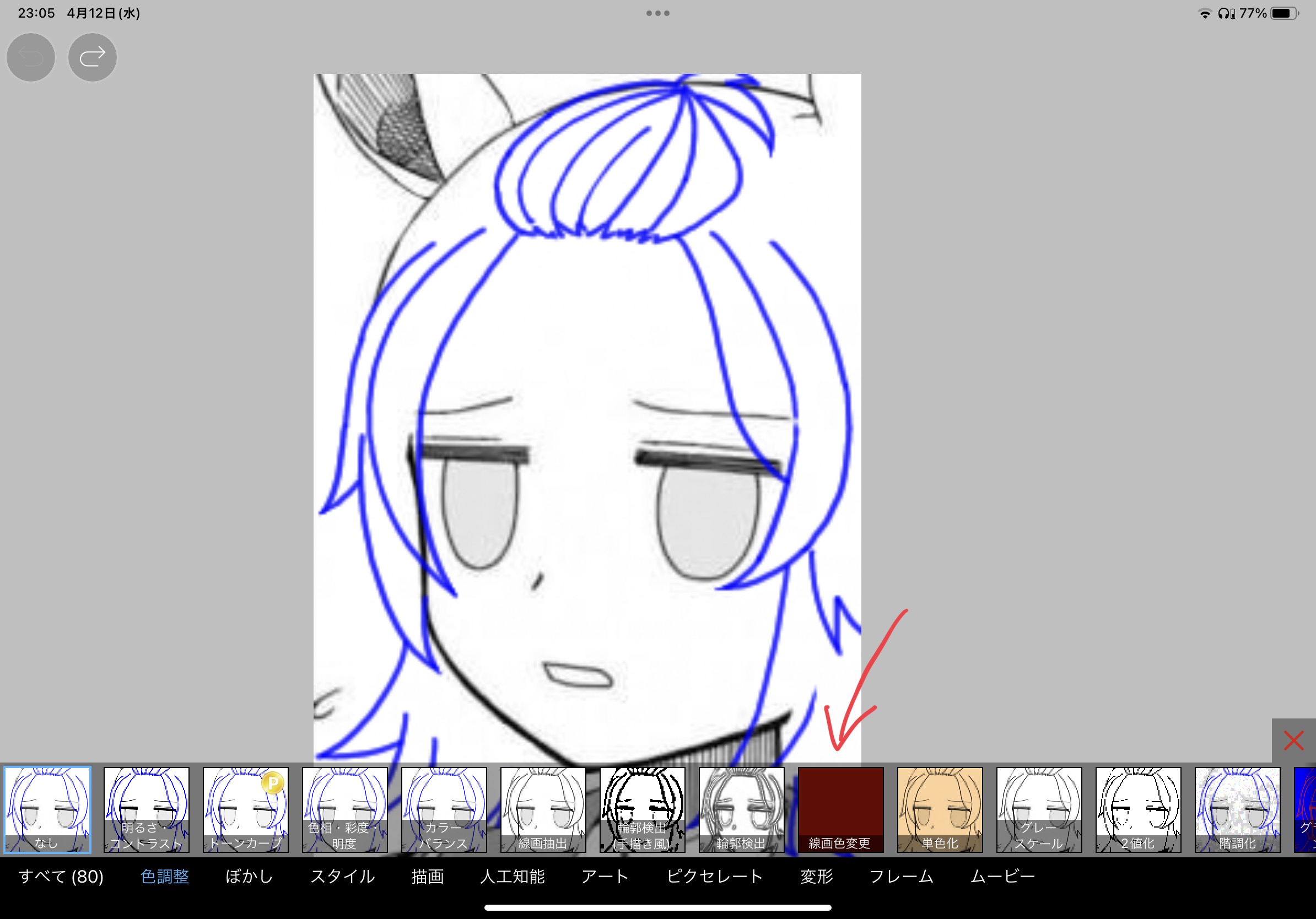Screen dimensions: 1316x919
Task: Close the filter panel with red X
Action: pyautogui.click(x=1293, y=740)
